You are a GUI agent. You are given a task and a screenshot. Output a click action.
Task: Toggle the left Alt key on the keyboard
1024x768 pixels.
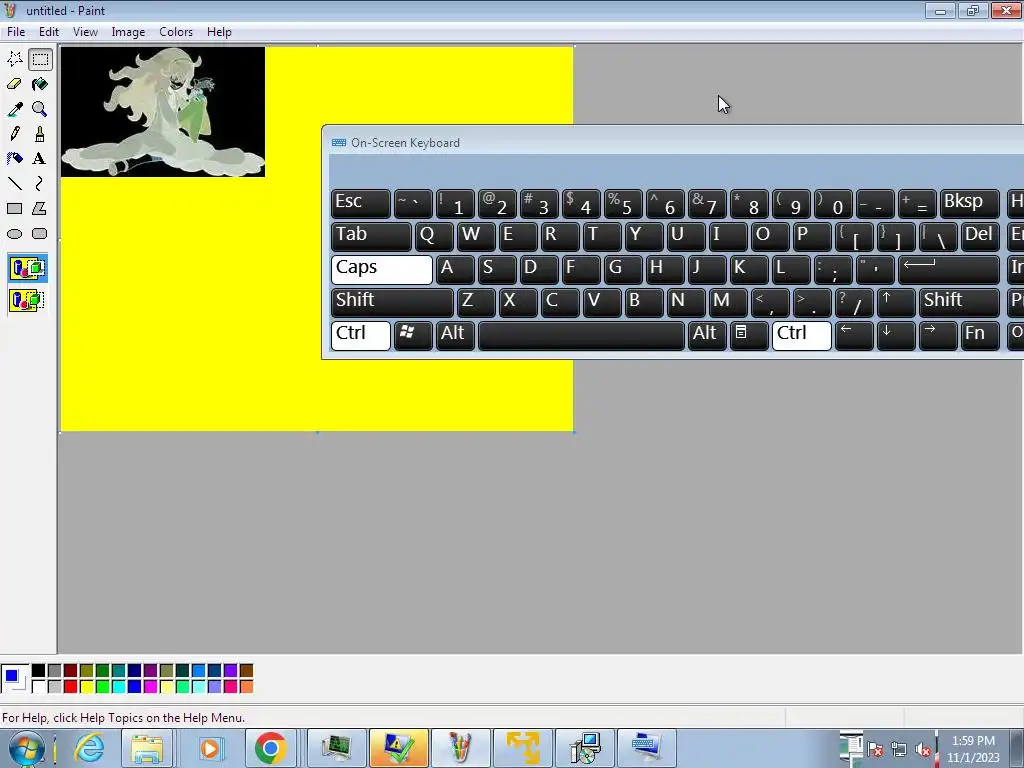(455, 336)
